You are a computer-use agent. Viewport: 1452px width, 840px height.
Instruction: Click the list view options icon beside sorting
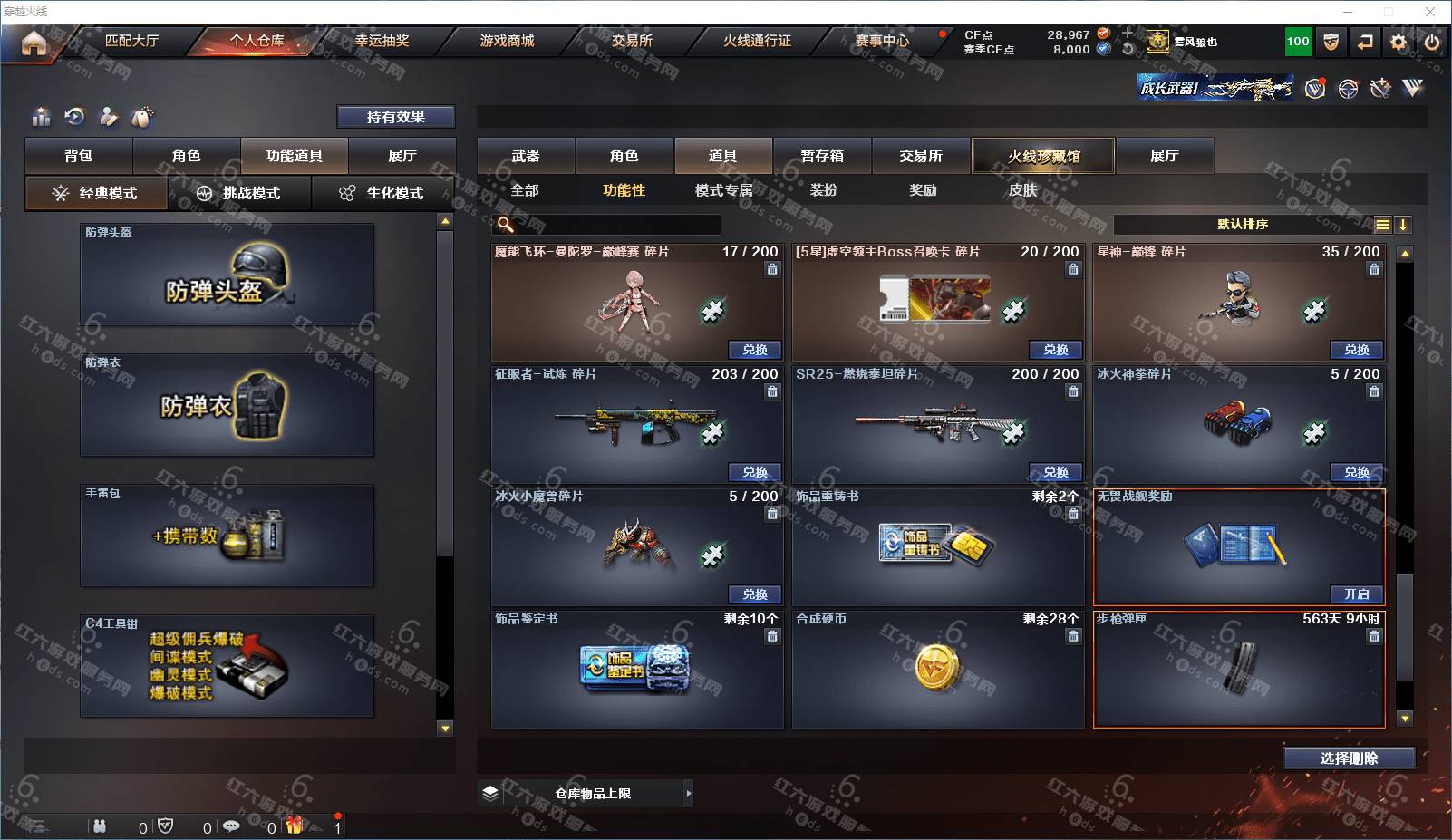click(x=1382, y=225)
